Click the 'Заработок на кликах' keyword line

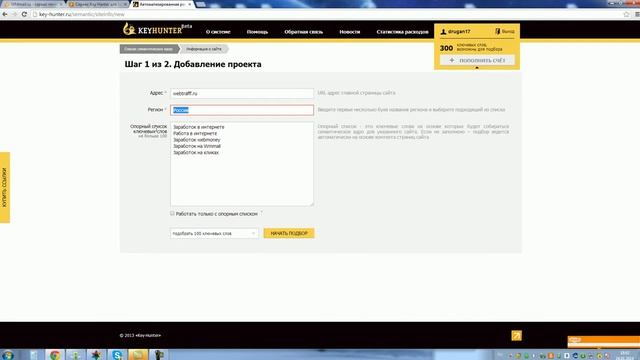pos(196,152)
